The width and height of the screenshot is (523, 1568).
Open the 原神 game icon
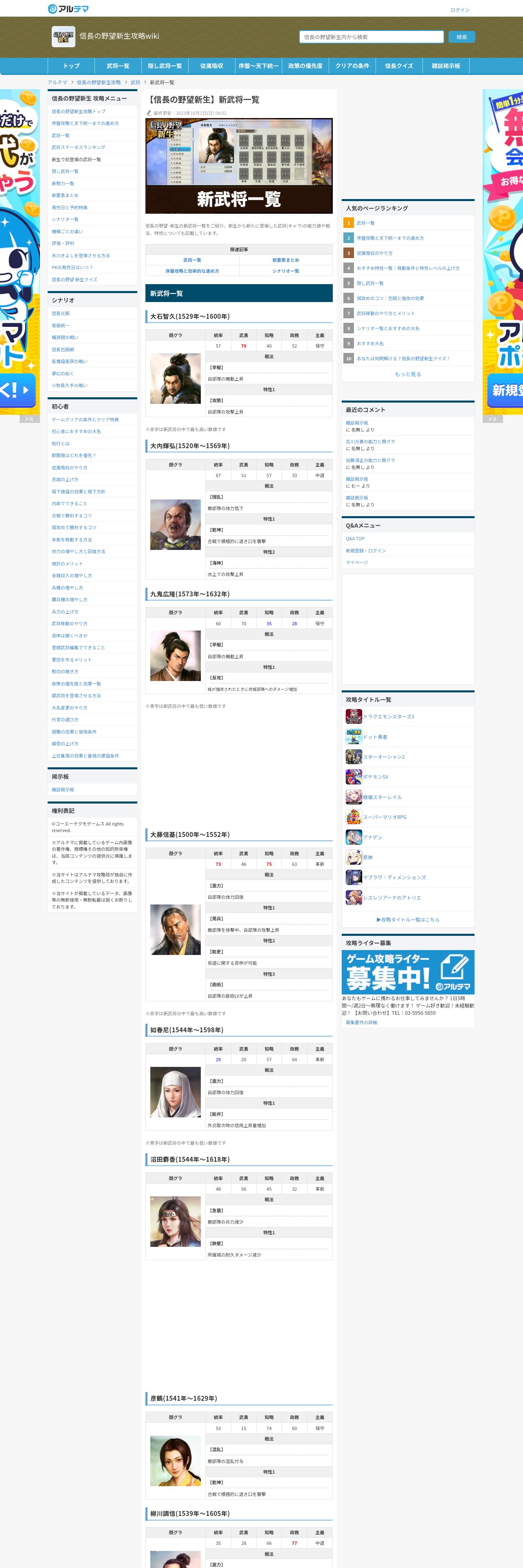(354, 857)
